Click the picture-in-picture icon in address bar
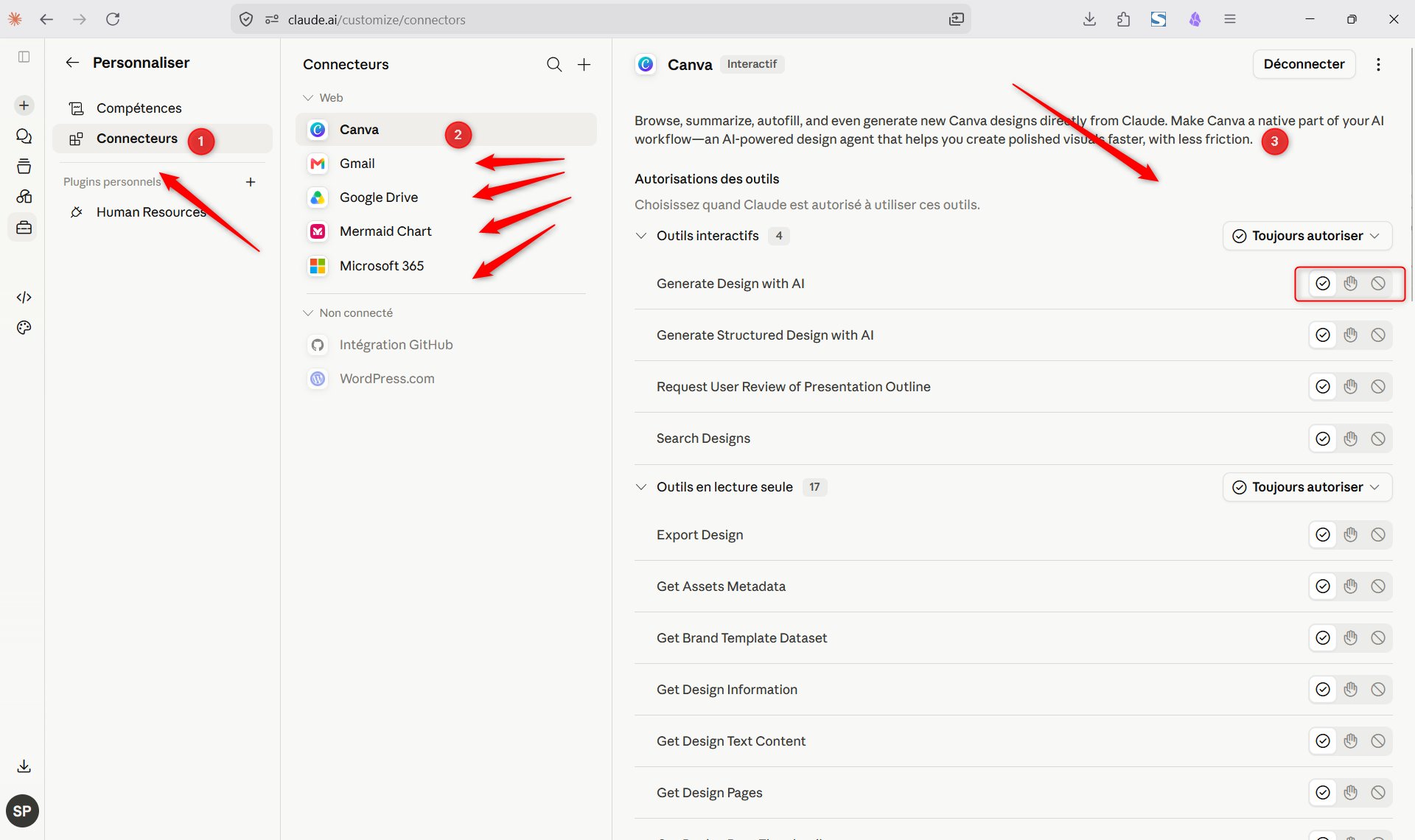This screenshot has height=840, width=1415. click(x=956, y=19)
